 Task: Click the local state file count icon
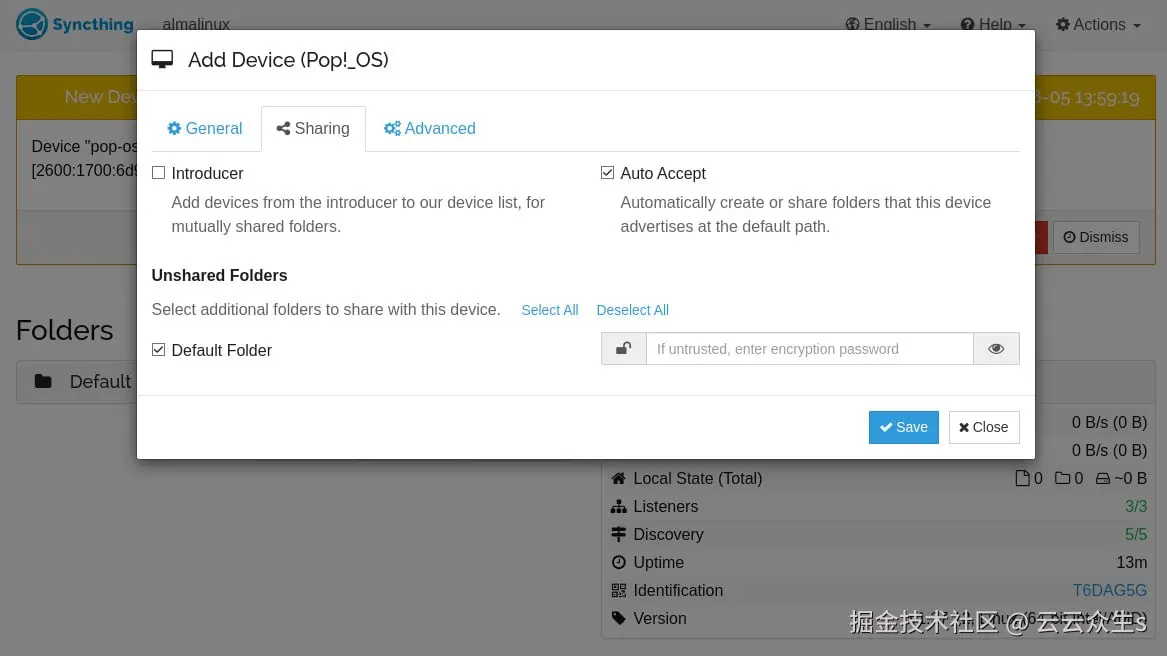tap(1023, 479)
